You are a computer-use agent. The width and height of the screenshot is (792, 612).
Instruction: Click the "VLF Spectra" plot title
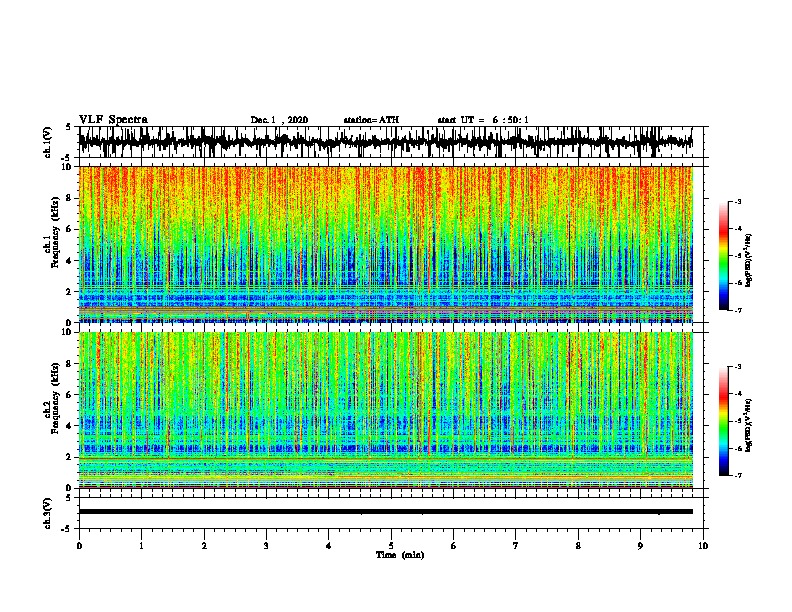pos(113,120)
